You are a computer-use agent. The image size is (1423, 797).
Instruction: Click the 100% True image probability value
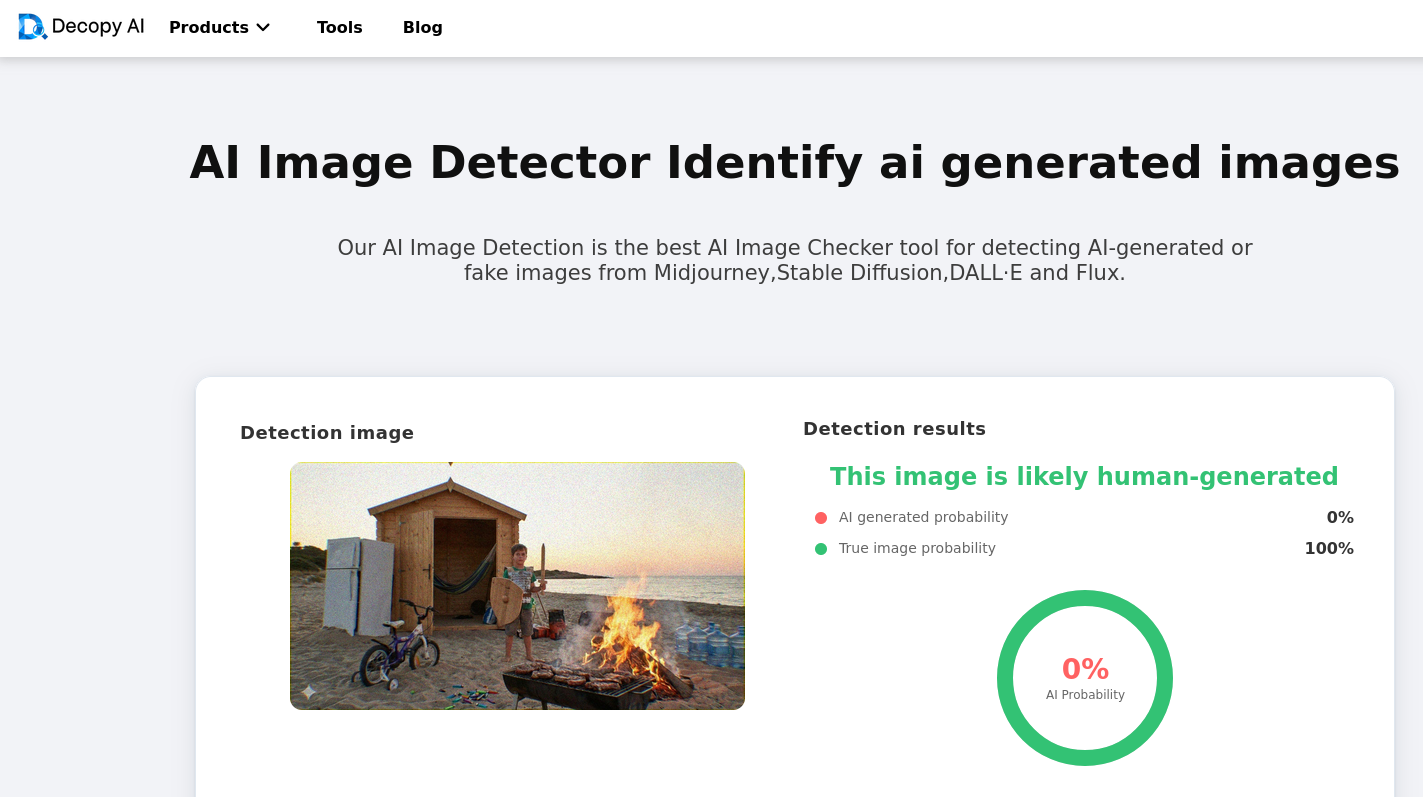coord(1329,548)
